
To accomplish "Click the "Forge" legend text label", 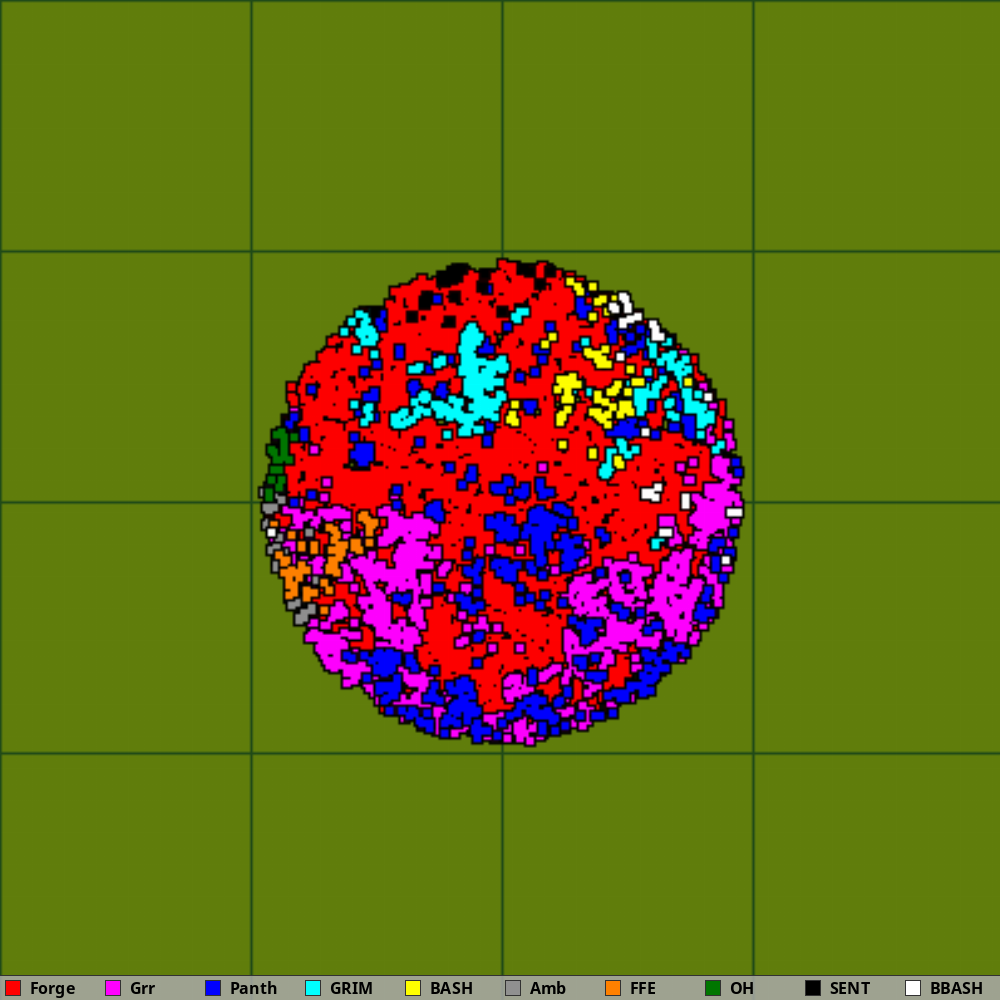I will [x=52, y=988].
